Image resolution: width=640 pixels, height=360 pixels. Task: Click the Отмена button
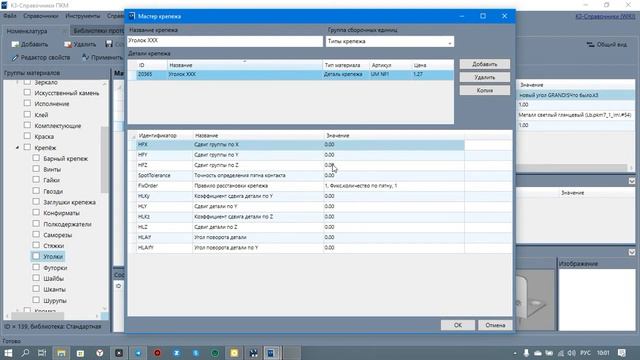[x=495, y=325]
